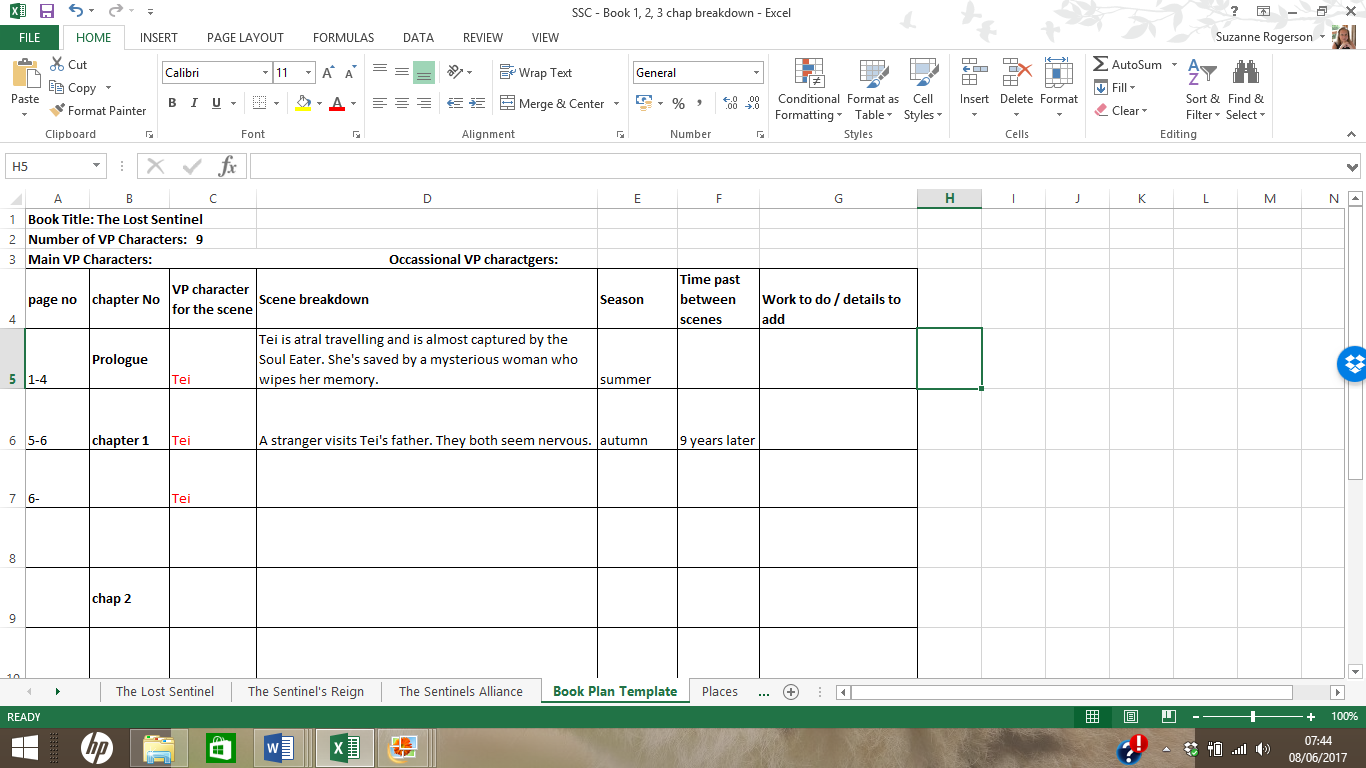This screenshot has height=768, width=1366.
Task: Open the Book Plan Template sheet
Action: pyautogui.click(x=613, y=691)
